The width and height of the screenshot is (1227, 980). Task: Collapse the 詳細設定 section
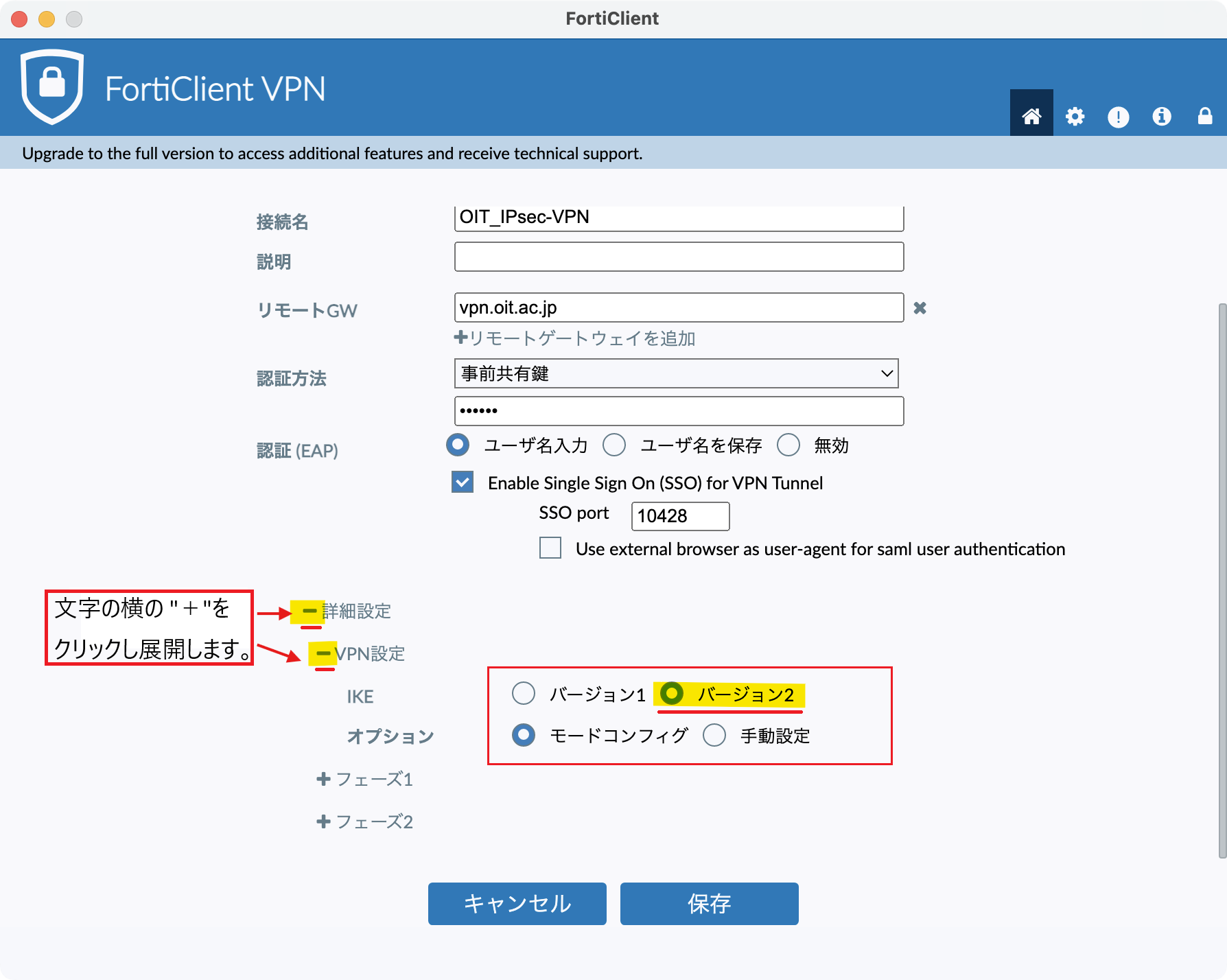click(x=309, y=611)
